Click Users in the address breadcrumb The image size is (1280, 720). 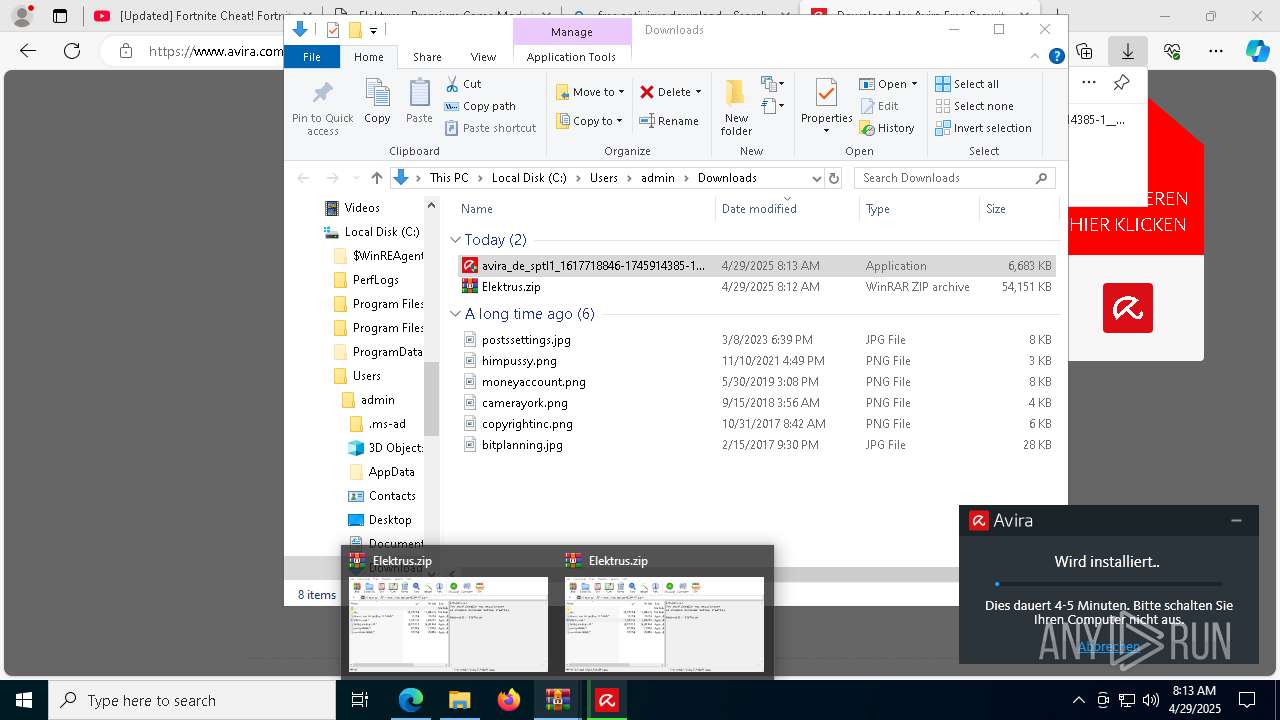604,178
